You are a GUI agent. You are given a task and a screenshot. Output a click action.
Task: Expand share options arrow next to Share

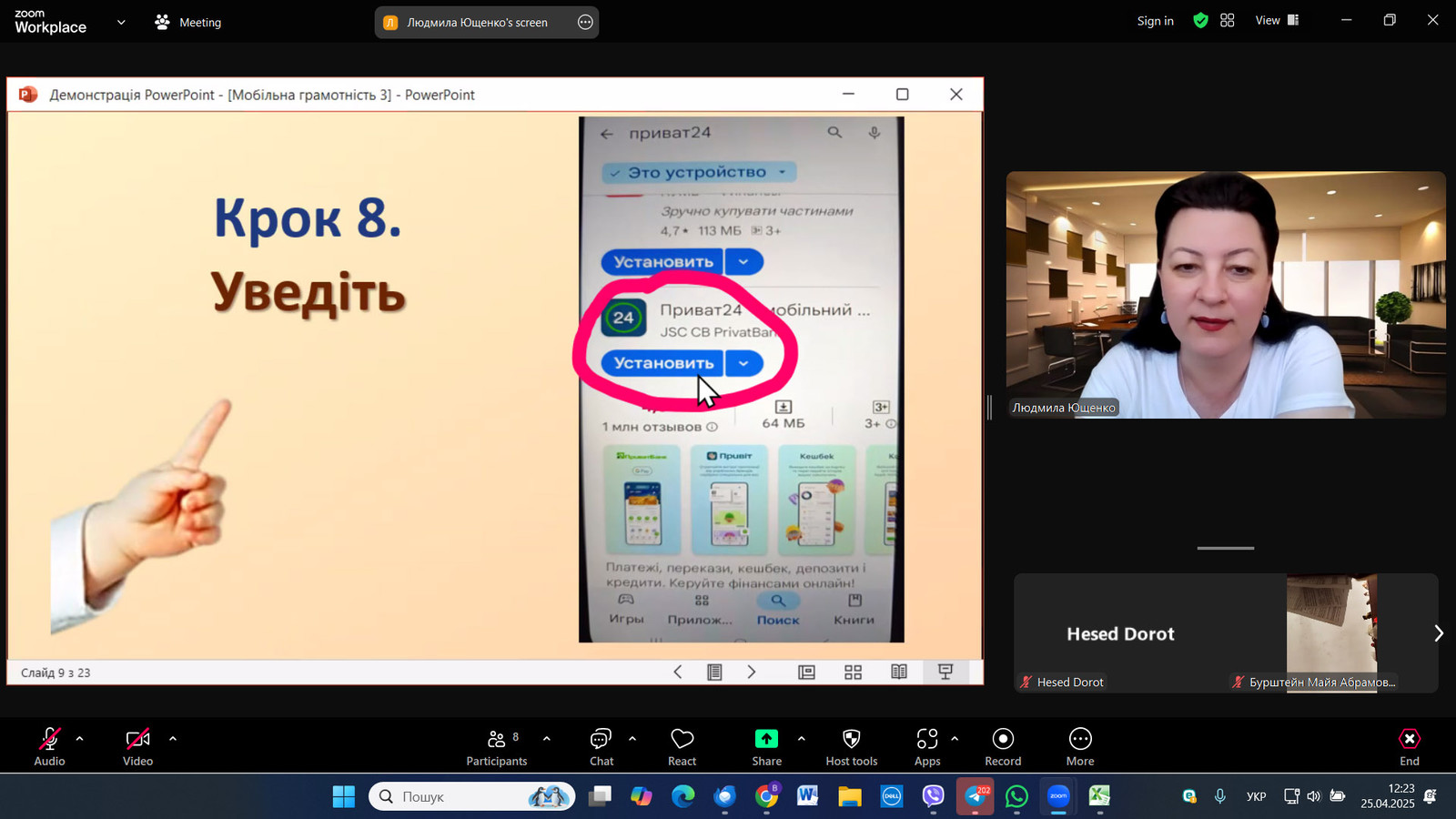click(801, 739)
